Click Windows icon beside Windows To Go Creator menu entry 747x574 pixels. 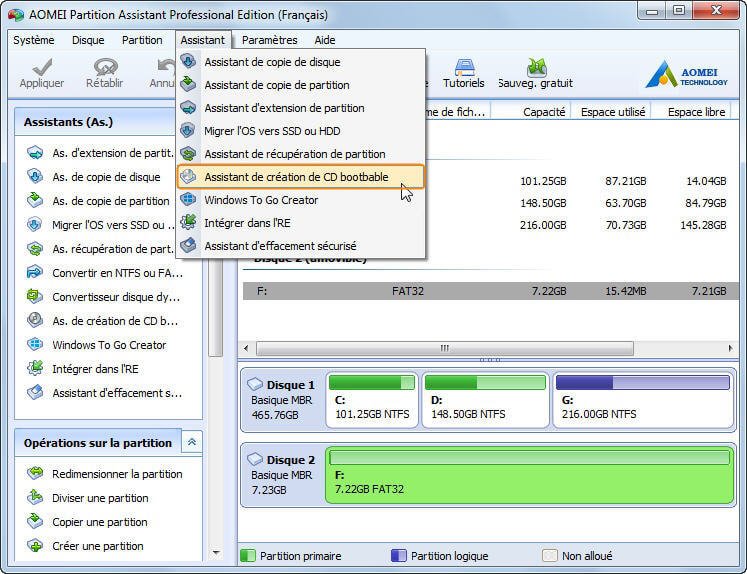188,199
